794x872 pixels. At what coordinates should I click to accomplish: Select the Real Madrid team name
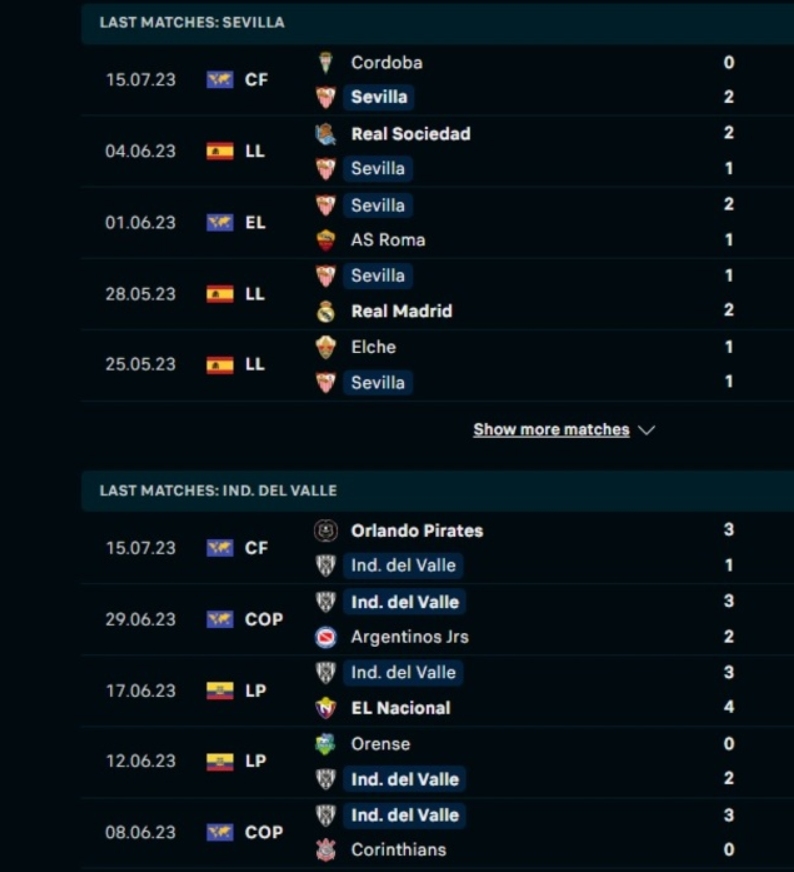click(401, 311)
